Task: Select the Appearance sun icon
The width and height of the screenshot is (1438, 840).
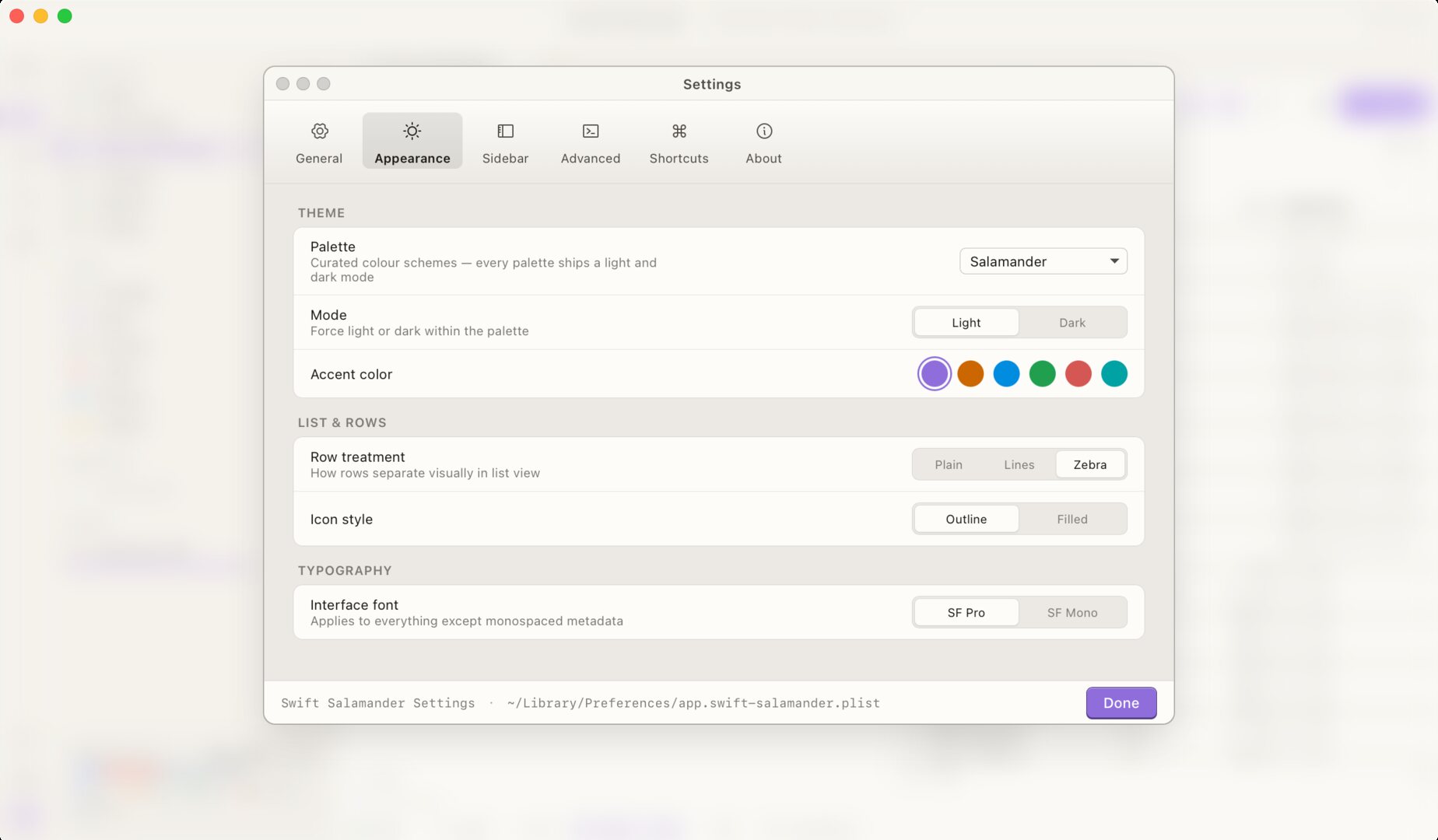Action: [x=412, y=131]
